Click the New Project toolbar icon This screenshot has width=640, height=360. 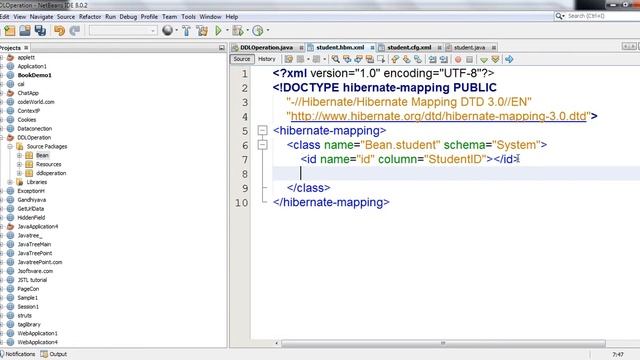coord(9,31)
